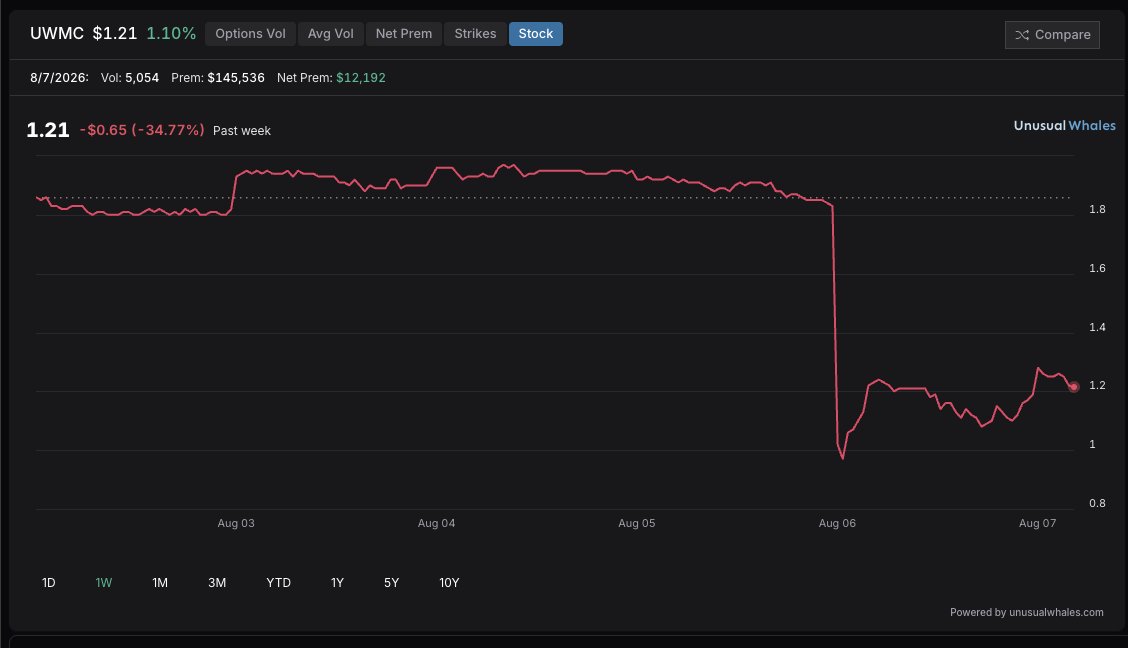Click the red endpoint marker on chart line

tap(1073, 387)
